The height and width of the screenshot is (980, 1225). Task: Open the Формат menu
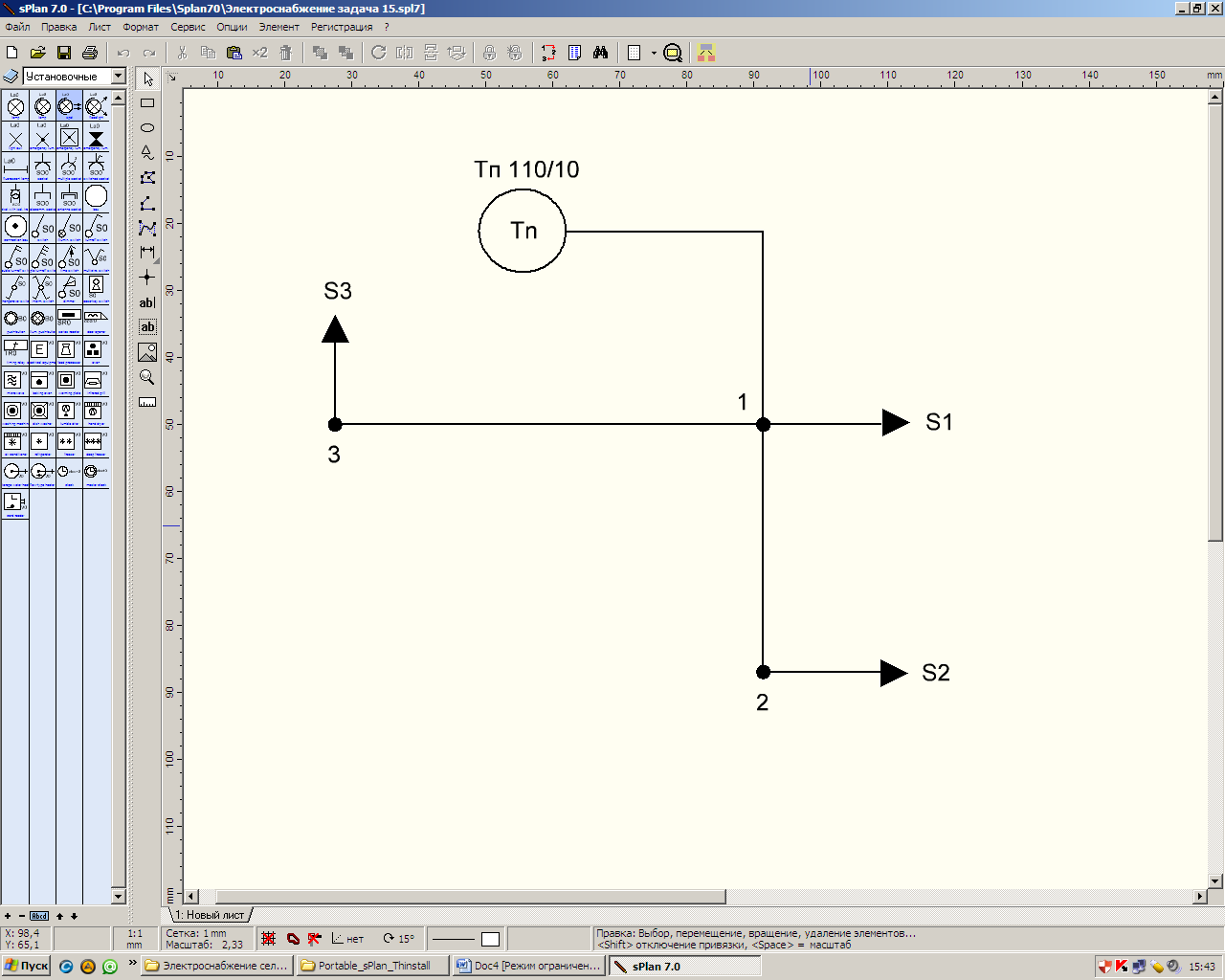click(141, 27)
